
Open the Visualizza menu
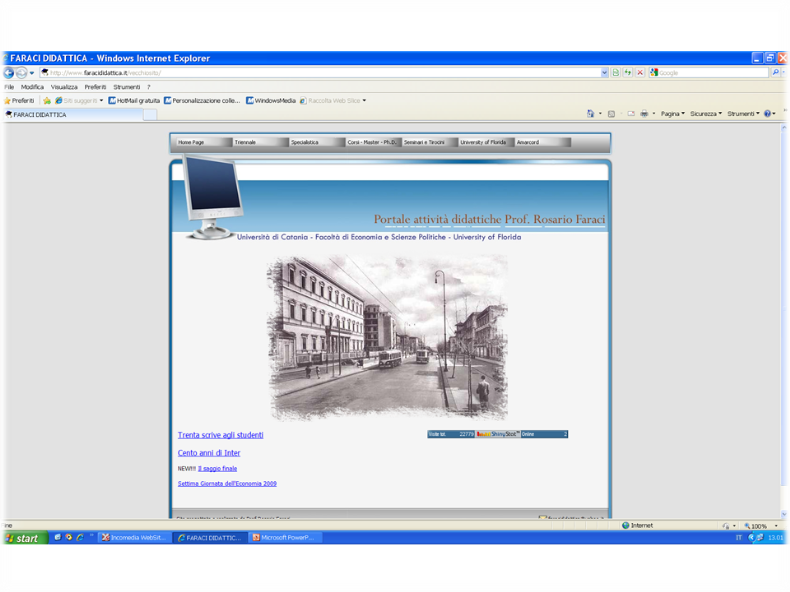pyautogui.click(x=64, y=87)
